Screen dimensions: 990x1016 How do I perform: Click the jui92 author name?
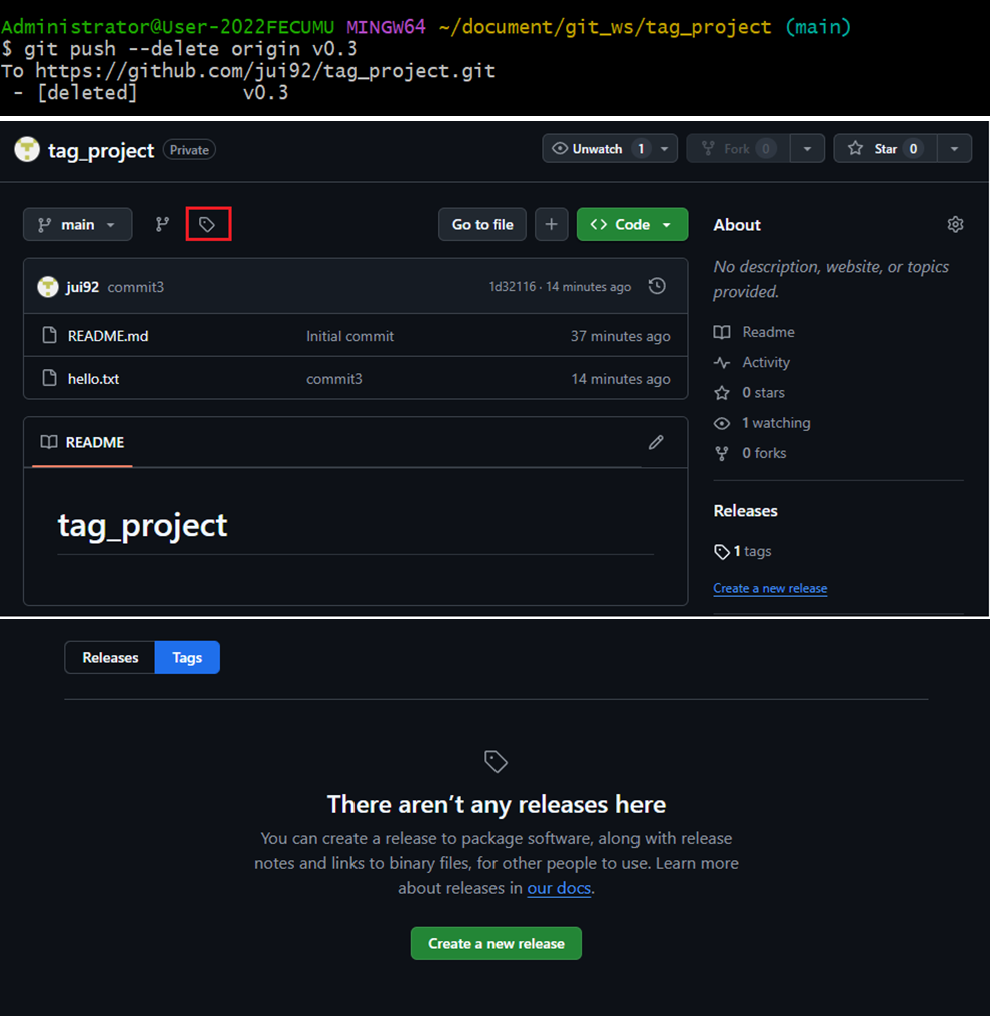(82, 286)
